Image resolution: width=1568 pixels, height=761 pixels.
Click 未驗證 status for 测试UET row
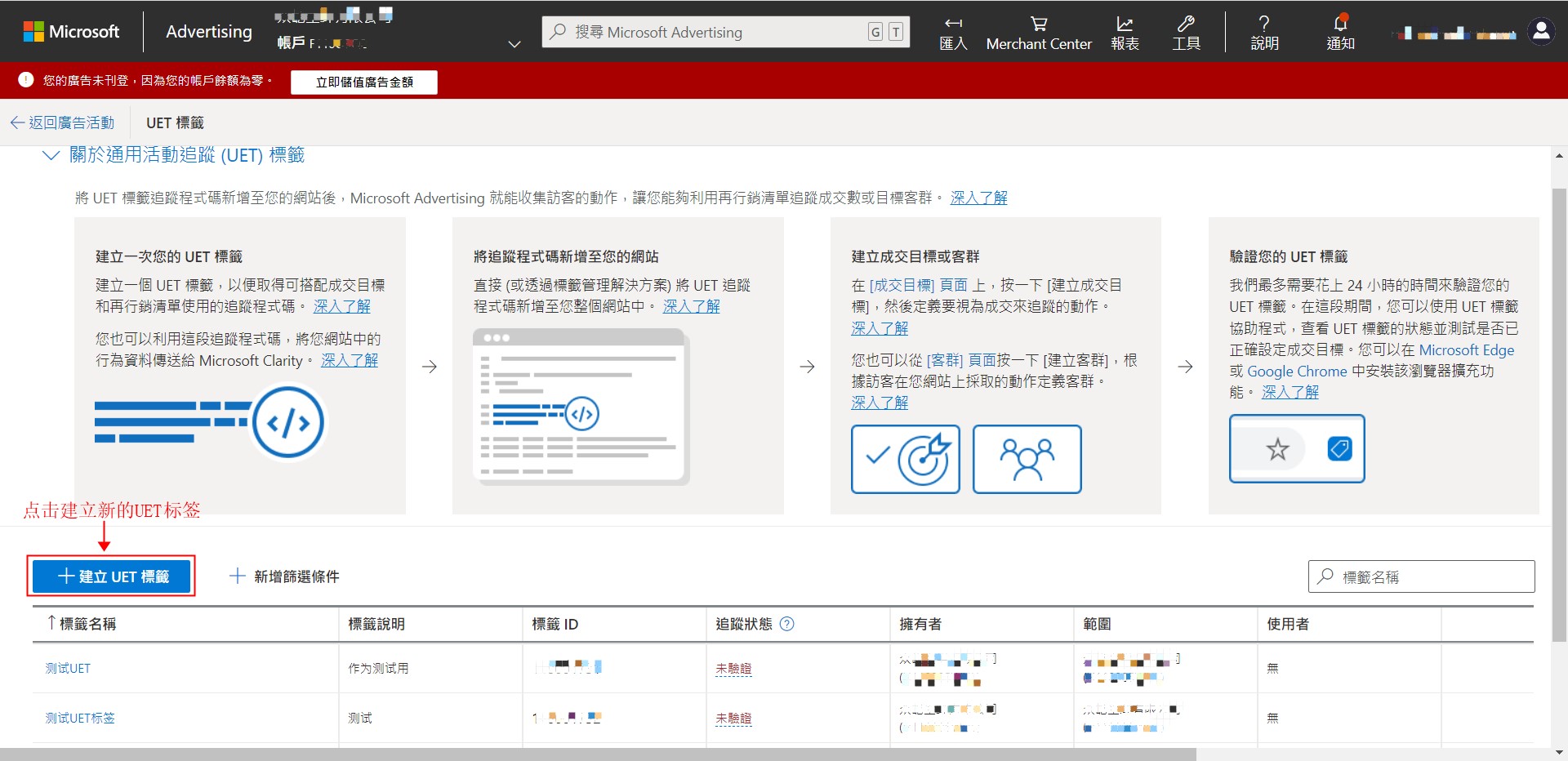[733, 668]
